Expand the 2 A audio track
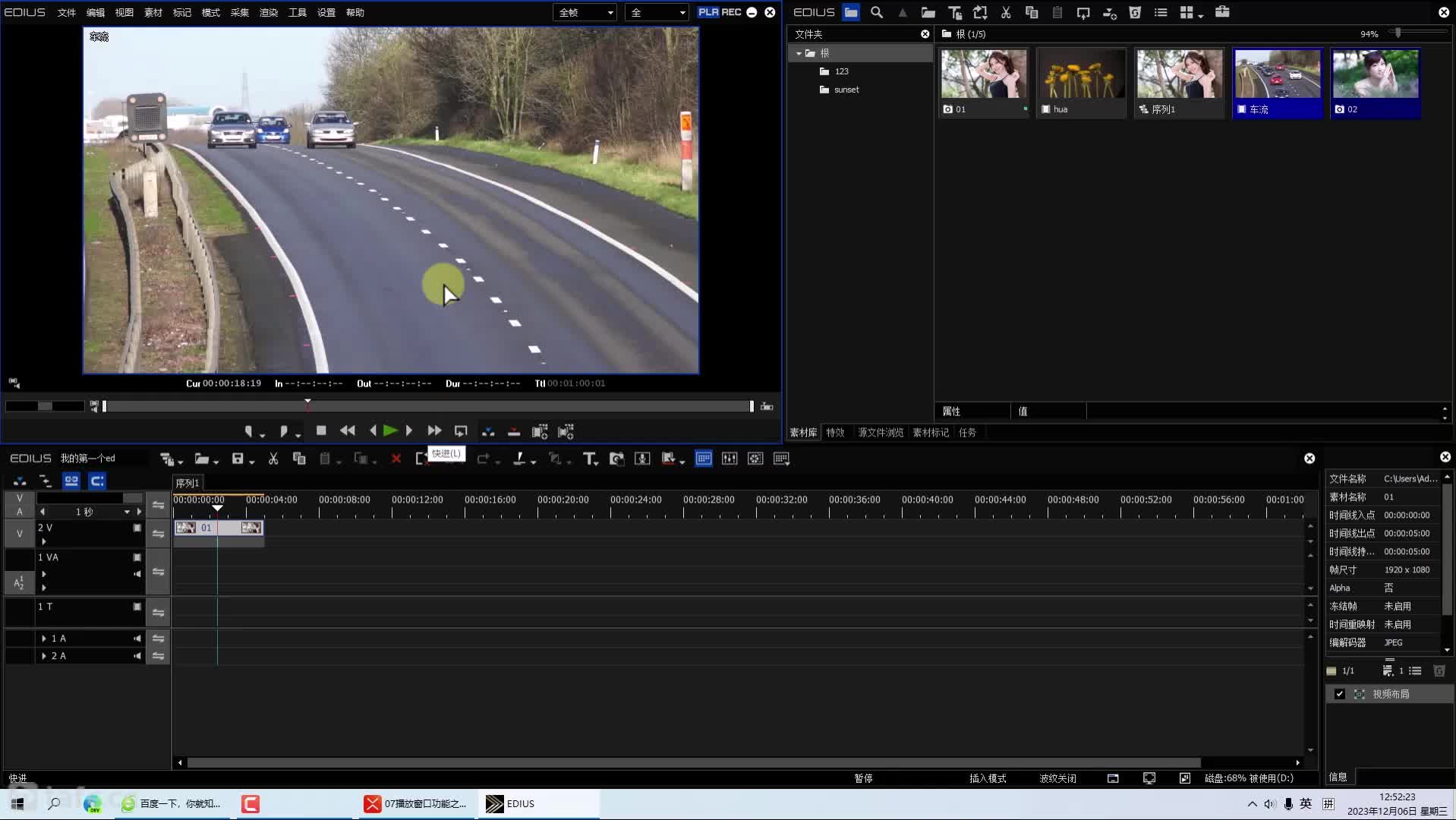Screen dimensions: 1456x820 pos(43,656)
